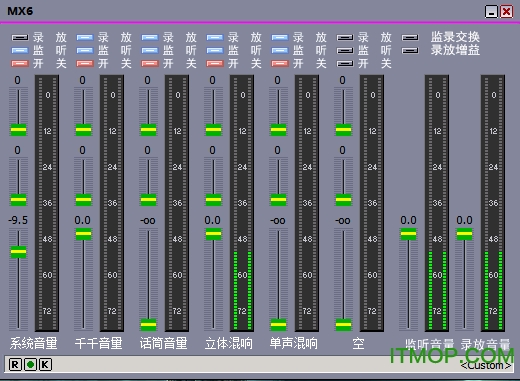Click the uppermost small slider of 单声混响 channel
This screenshot has width=520, height=381.
coord(278,130)
